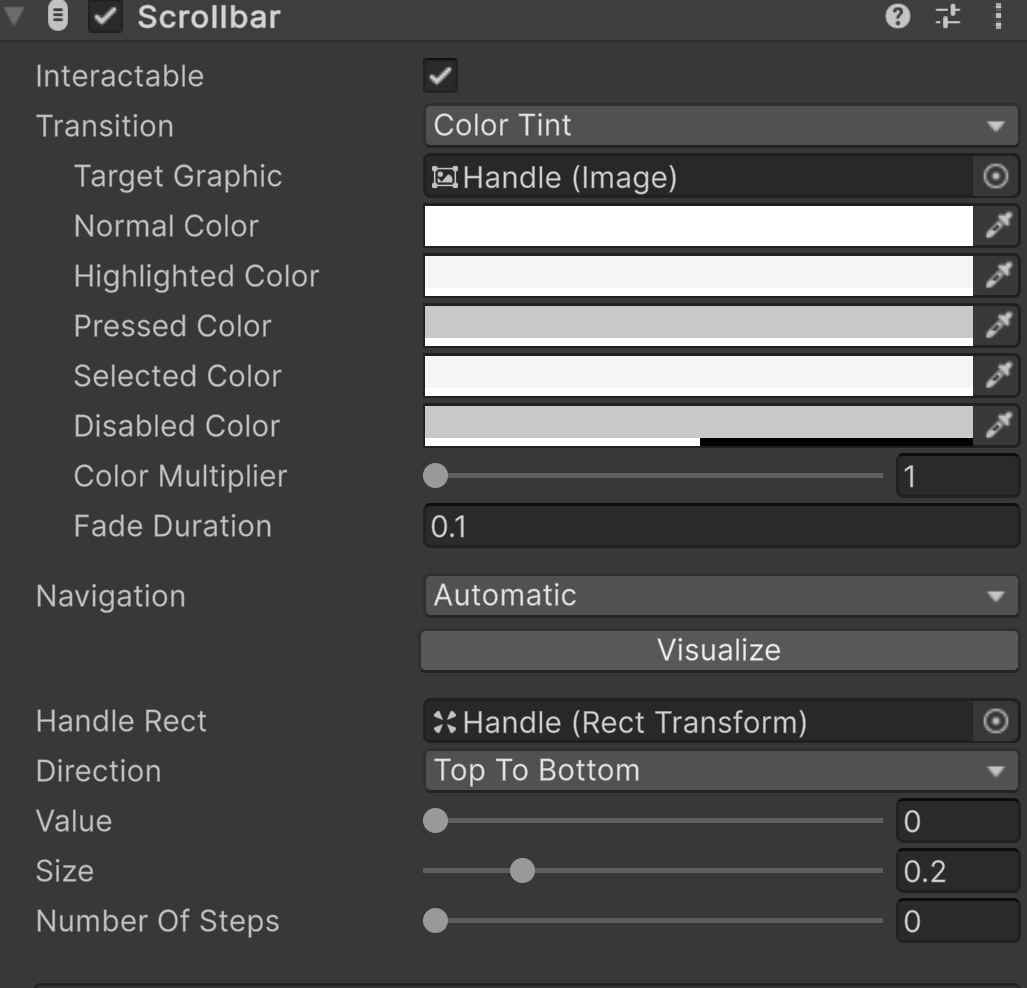Click the Target Graphic label
This screenshot has height=988, width=1027.
pos(178,176)
